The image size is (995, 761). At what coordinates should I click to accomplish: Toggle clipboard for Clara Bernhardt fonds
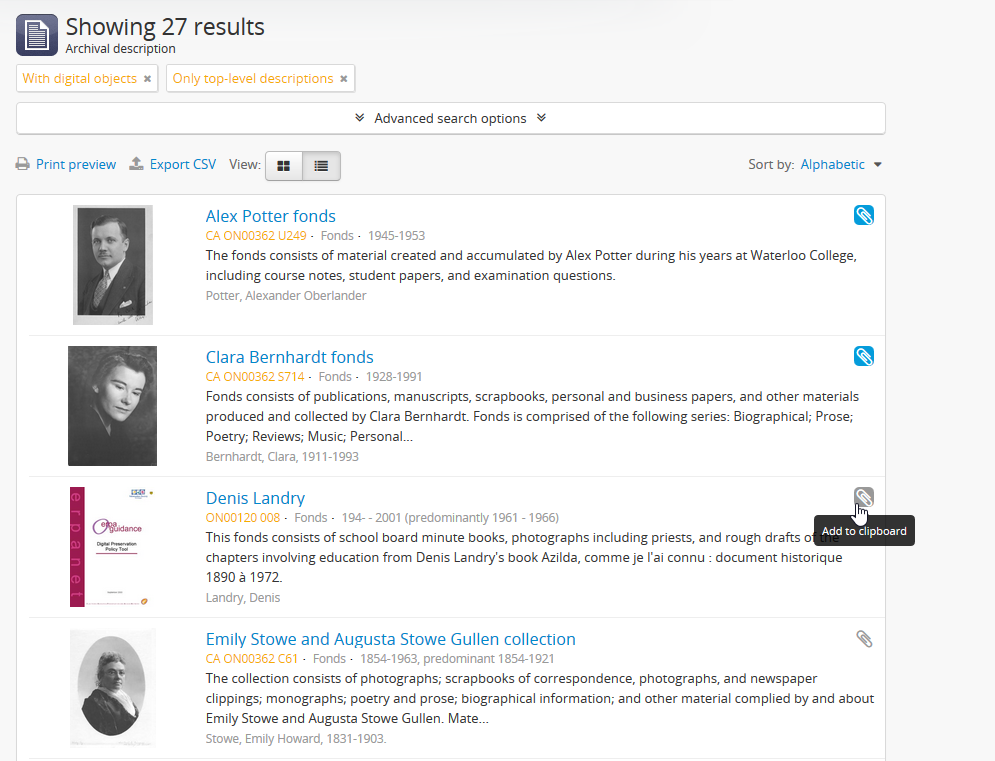click(864, 356)
